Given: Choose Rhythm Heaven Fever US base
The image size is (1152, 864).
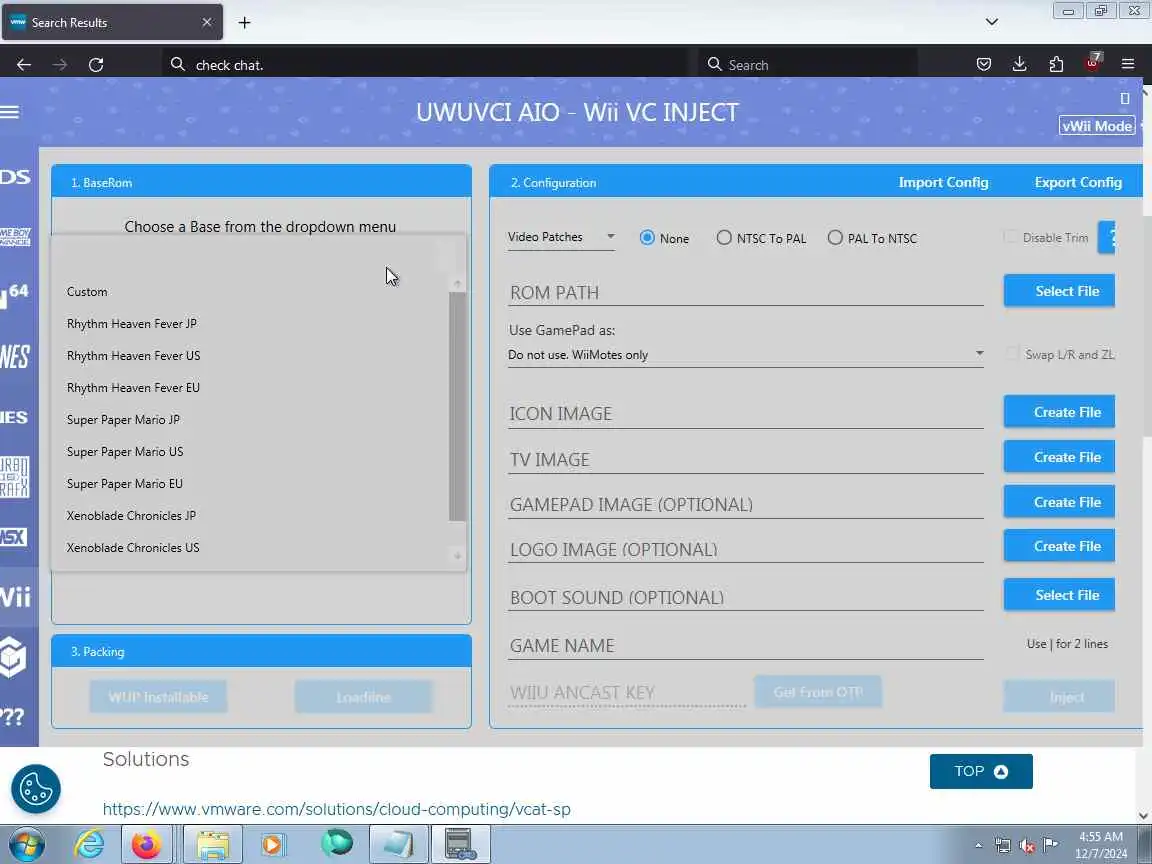Looking at the screenshot, I should click(x=250, y=356).
